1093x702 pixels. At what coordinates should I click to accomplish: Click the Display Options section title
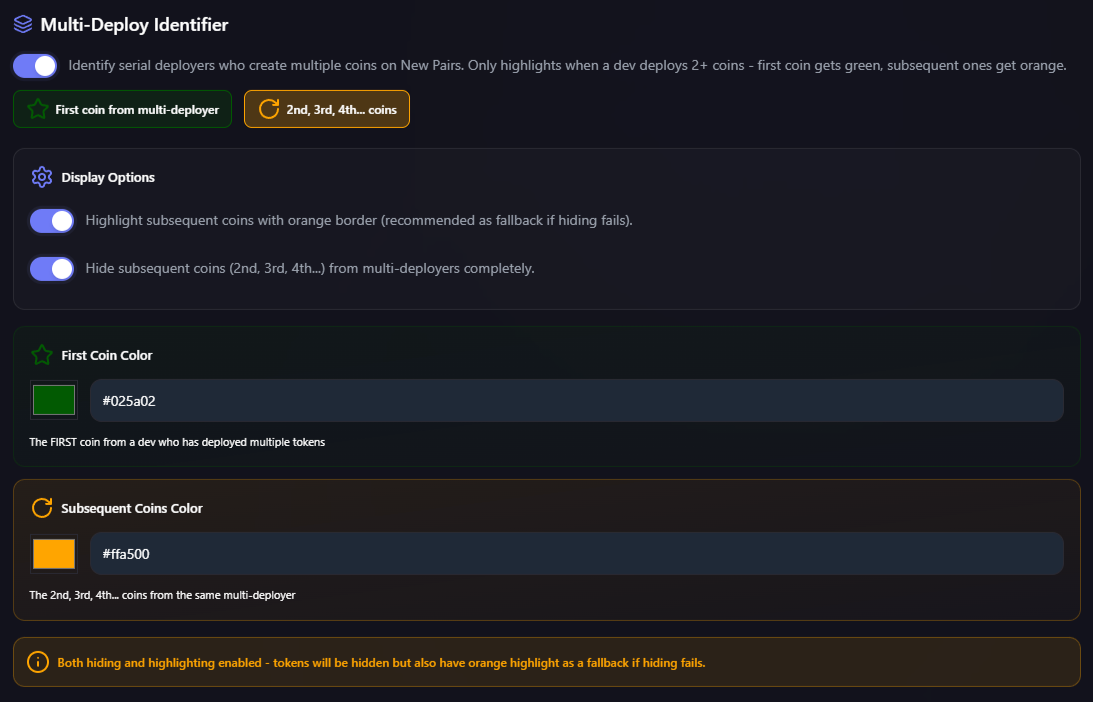(108, 177)
